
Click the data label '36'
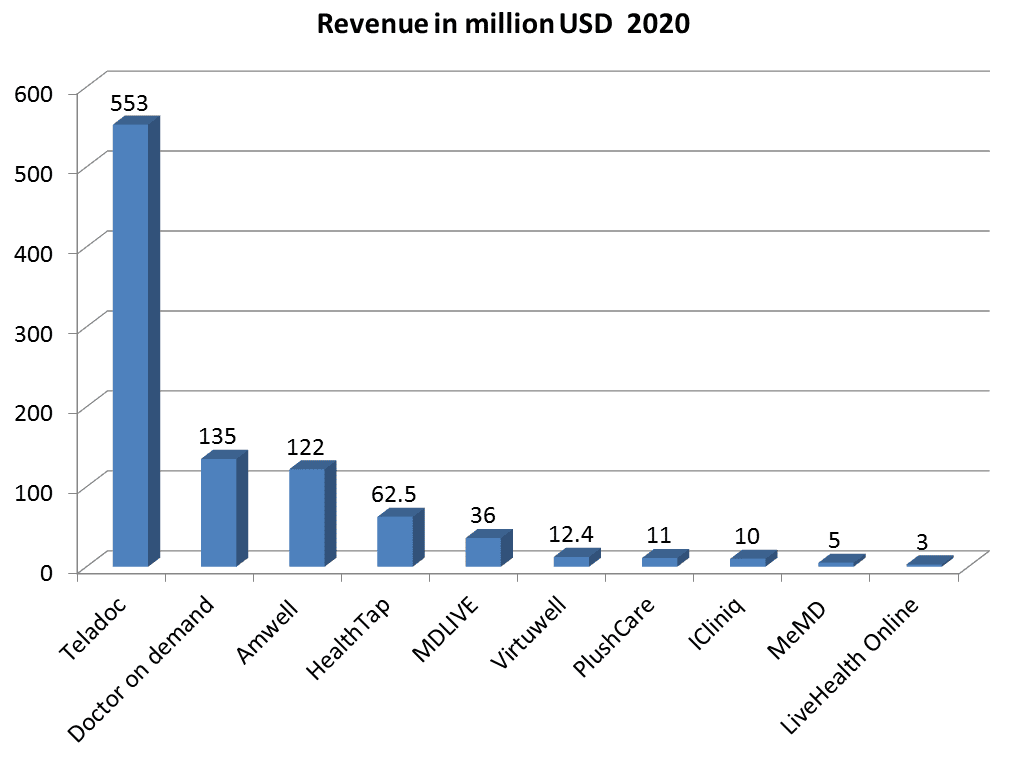[x=483, y=515]
